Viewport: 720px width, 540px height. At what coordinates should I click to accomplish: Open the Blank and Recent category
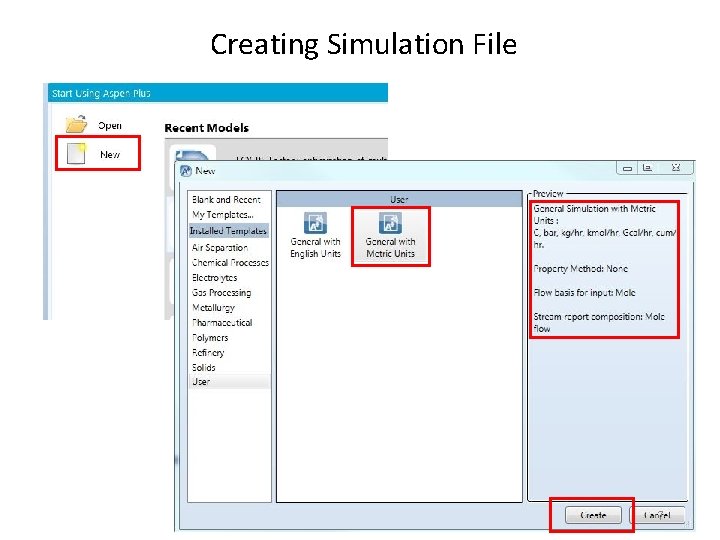coord(226,200)
